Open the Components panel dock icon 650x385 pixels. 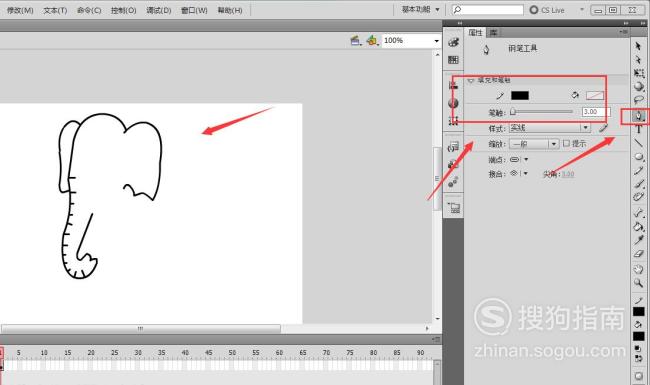tap(454, 164)
